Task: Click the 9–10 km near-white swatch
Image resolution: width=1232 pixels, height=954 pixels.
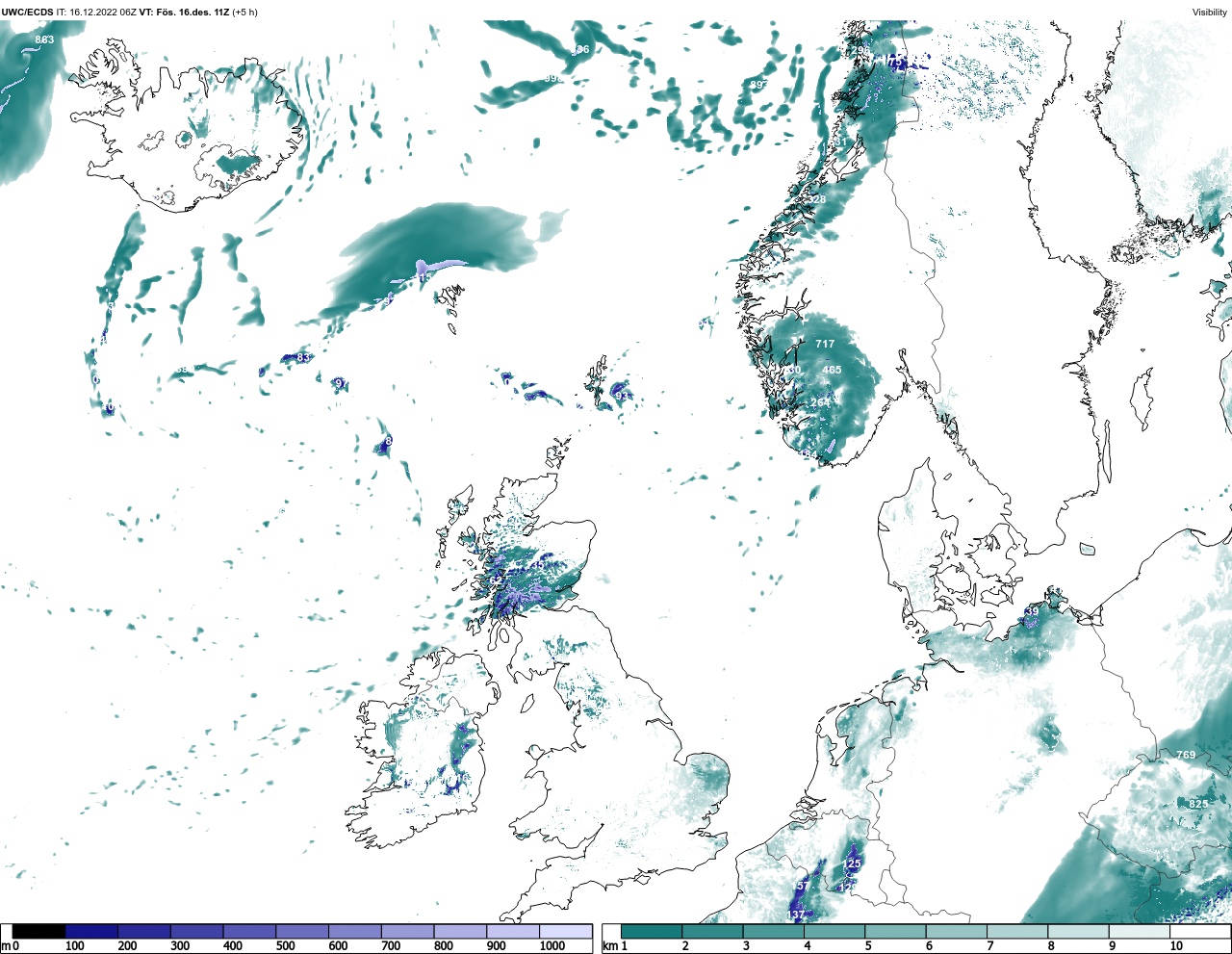Action: pos(1139,931)
